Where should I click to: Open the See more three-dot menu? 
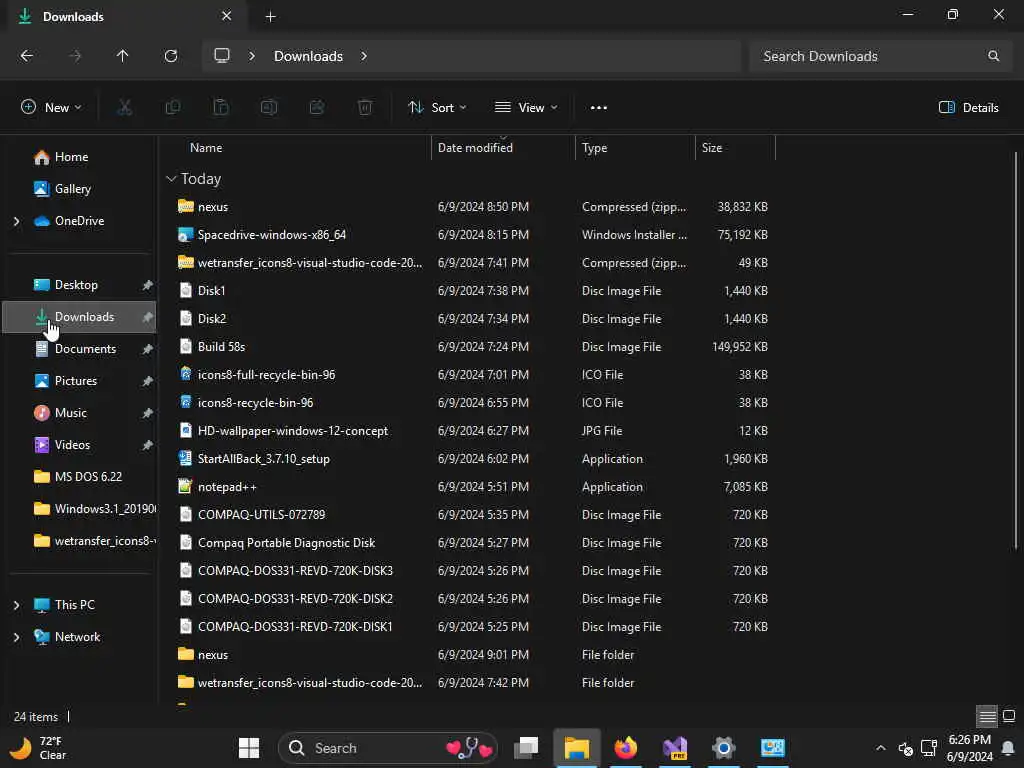coord(599,108)
